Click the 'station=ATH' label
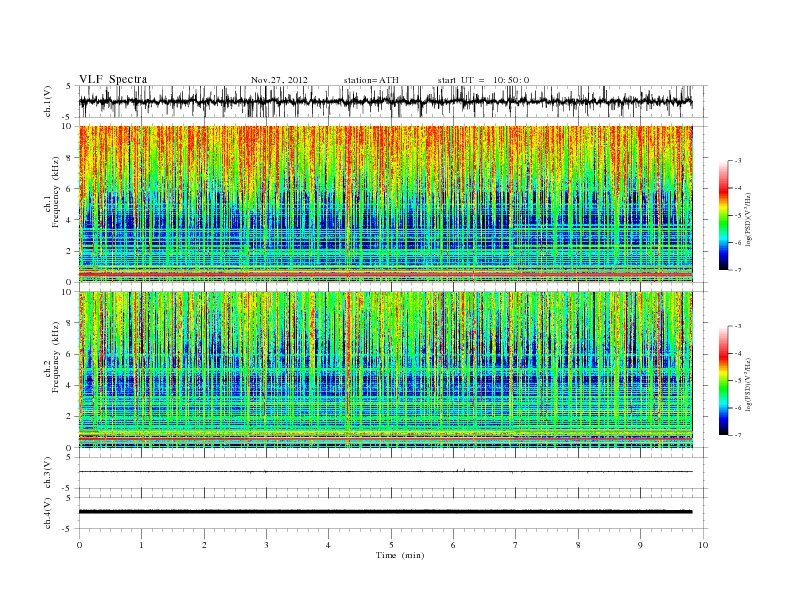The height and width of the screenshot is (612, 792). (x=371, y=80)
